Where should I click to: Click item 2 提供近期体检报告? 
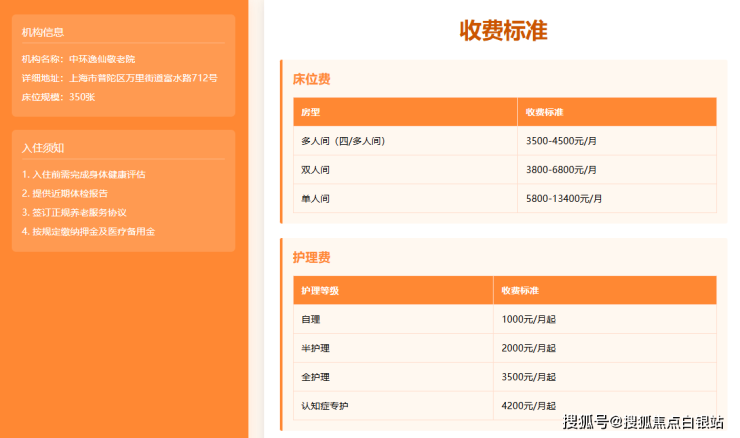click(x=65, y=194)
